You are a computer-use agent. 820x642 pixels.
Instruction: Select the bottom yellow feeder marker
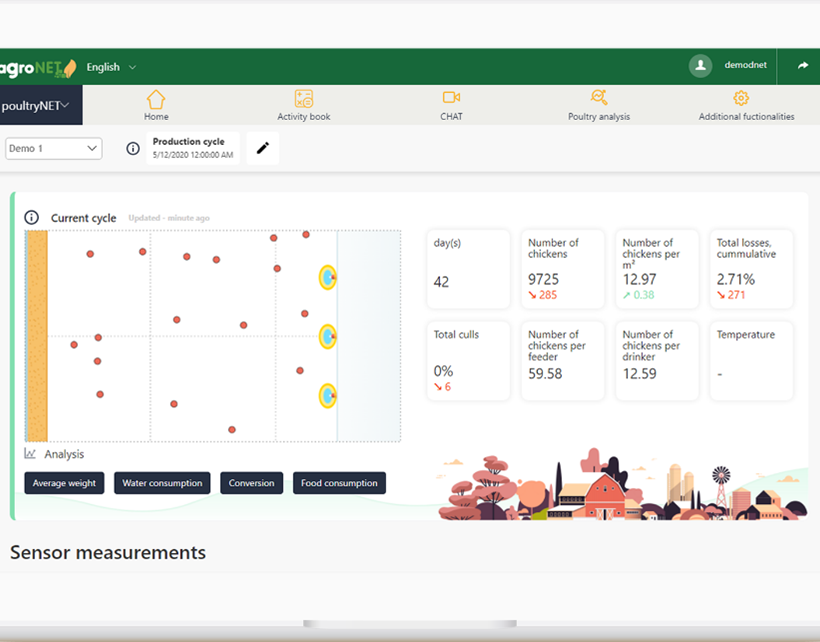tap(328, 396)
